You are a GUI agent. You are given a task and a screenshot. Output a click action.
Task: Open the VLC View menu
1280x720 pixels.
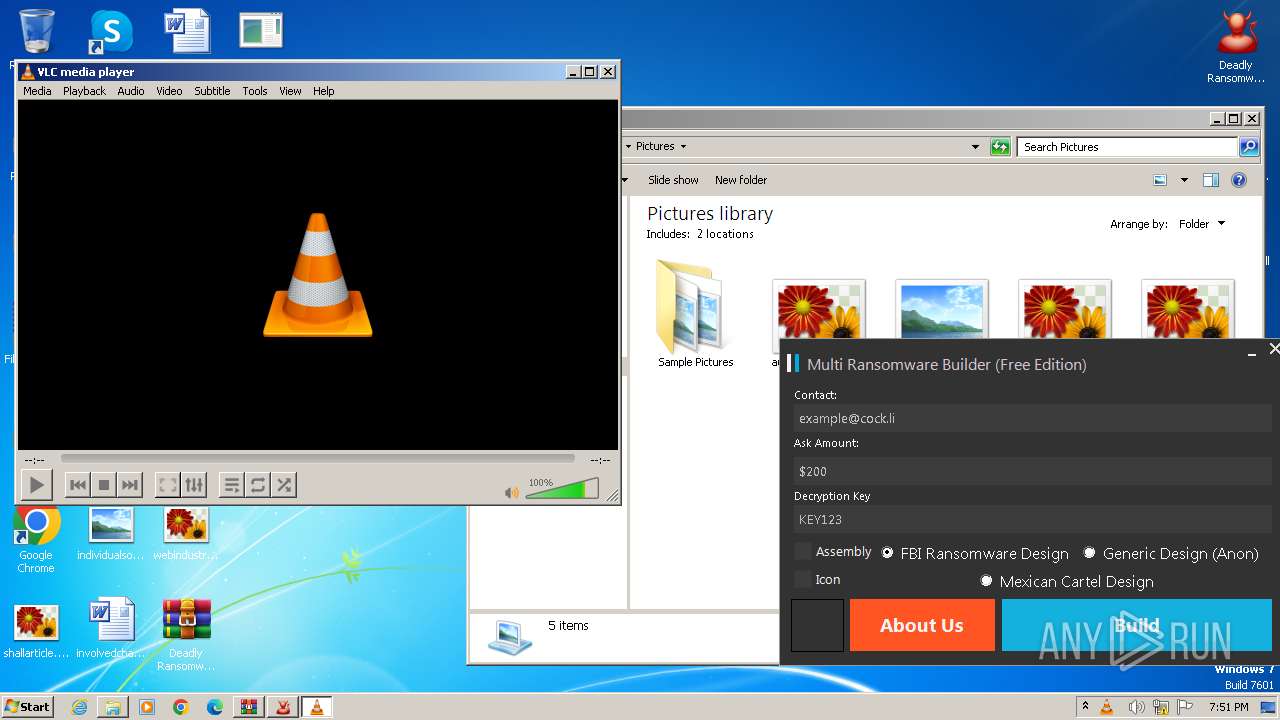(x=290, y=91)
